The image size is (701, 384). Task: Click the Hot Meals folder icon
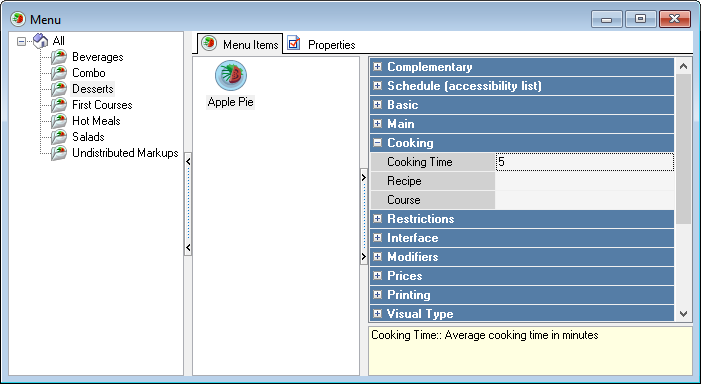tap(59, 121)
